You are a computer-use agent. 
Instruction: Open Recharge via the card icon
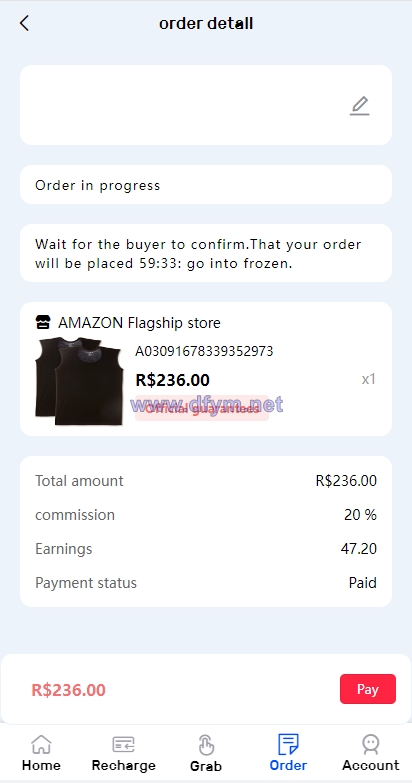tap(123, 744)
